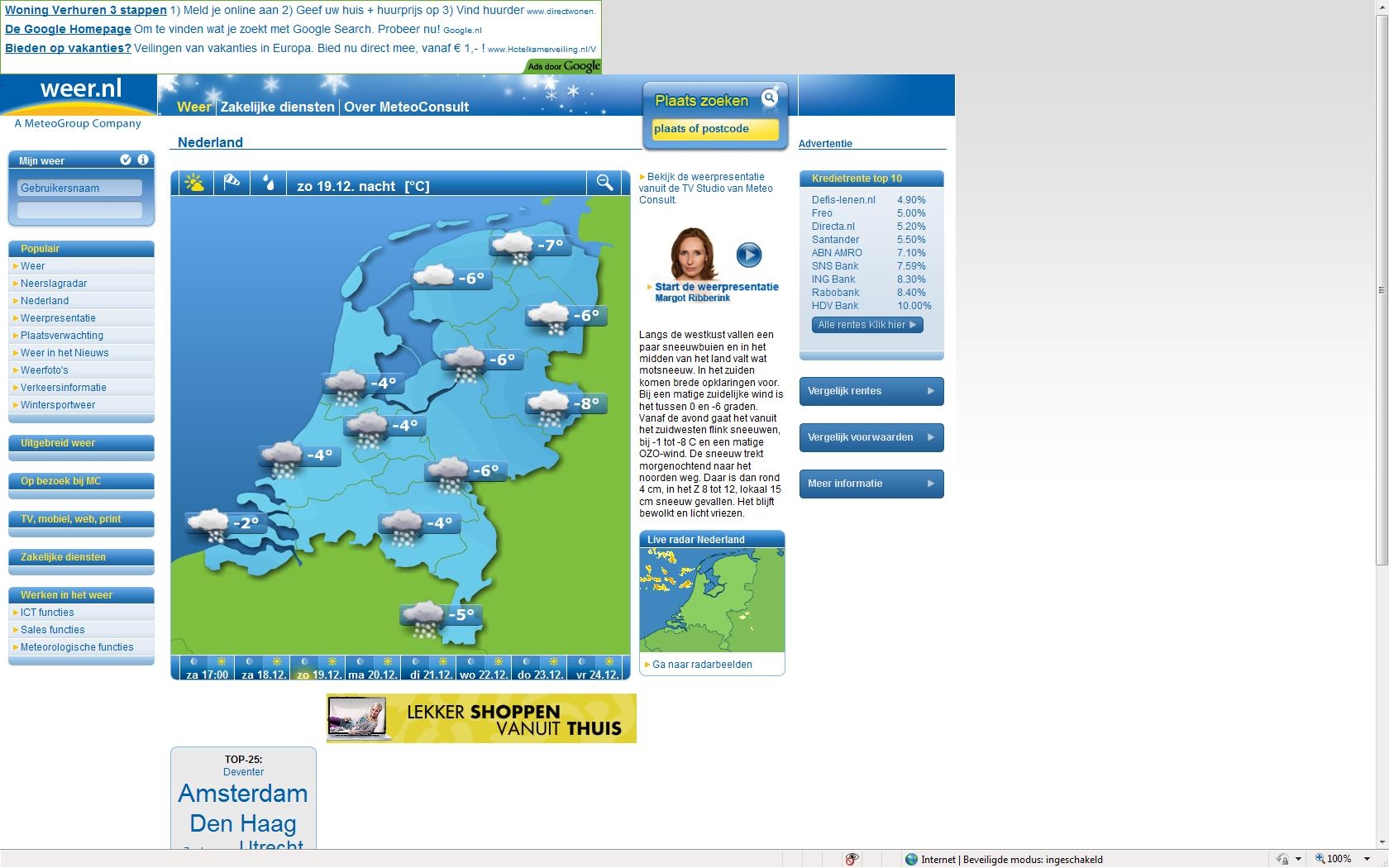The height and width of the screenshot is (868, 1389).
Task: Click the Den Haag link in TOP-25
Action: click(x=243, y=823)
